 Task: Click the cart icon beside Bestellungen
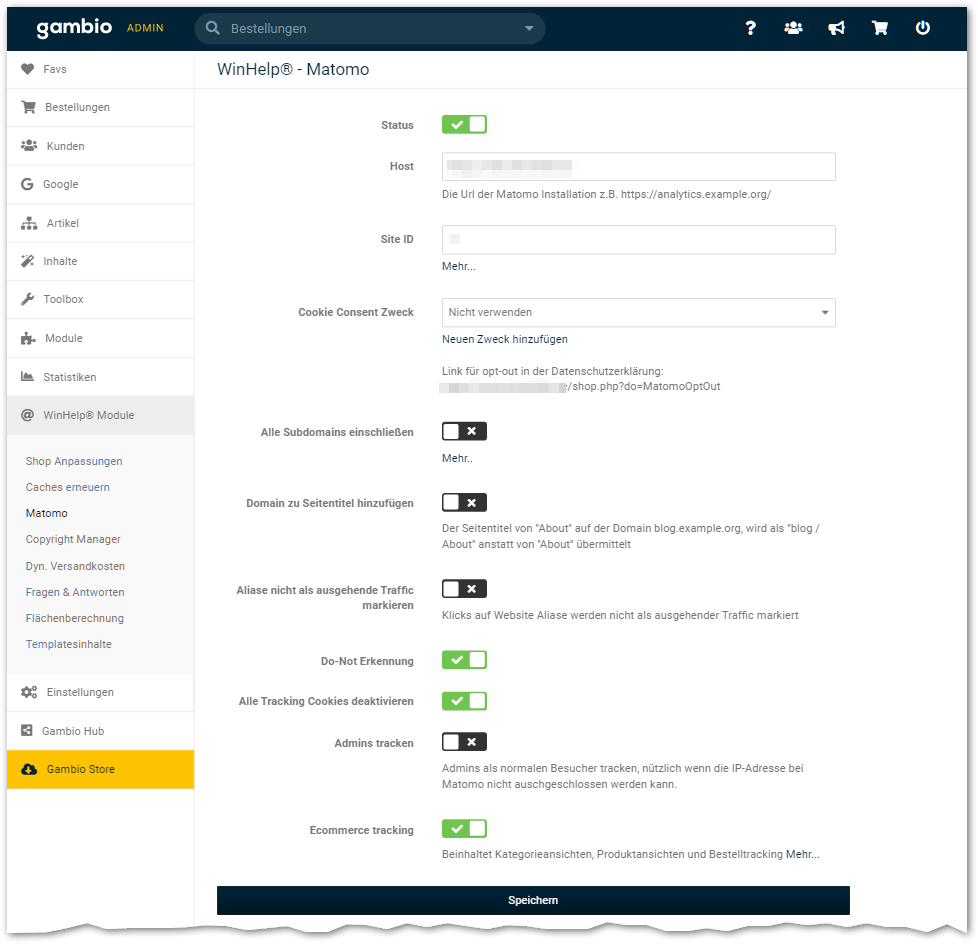click(x=28, y=107)
